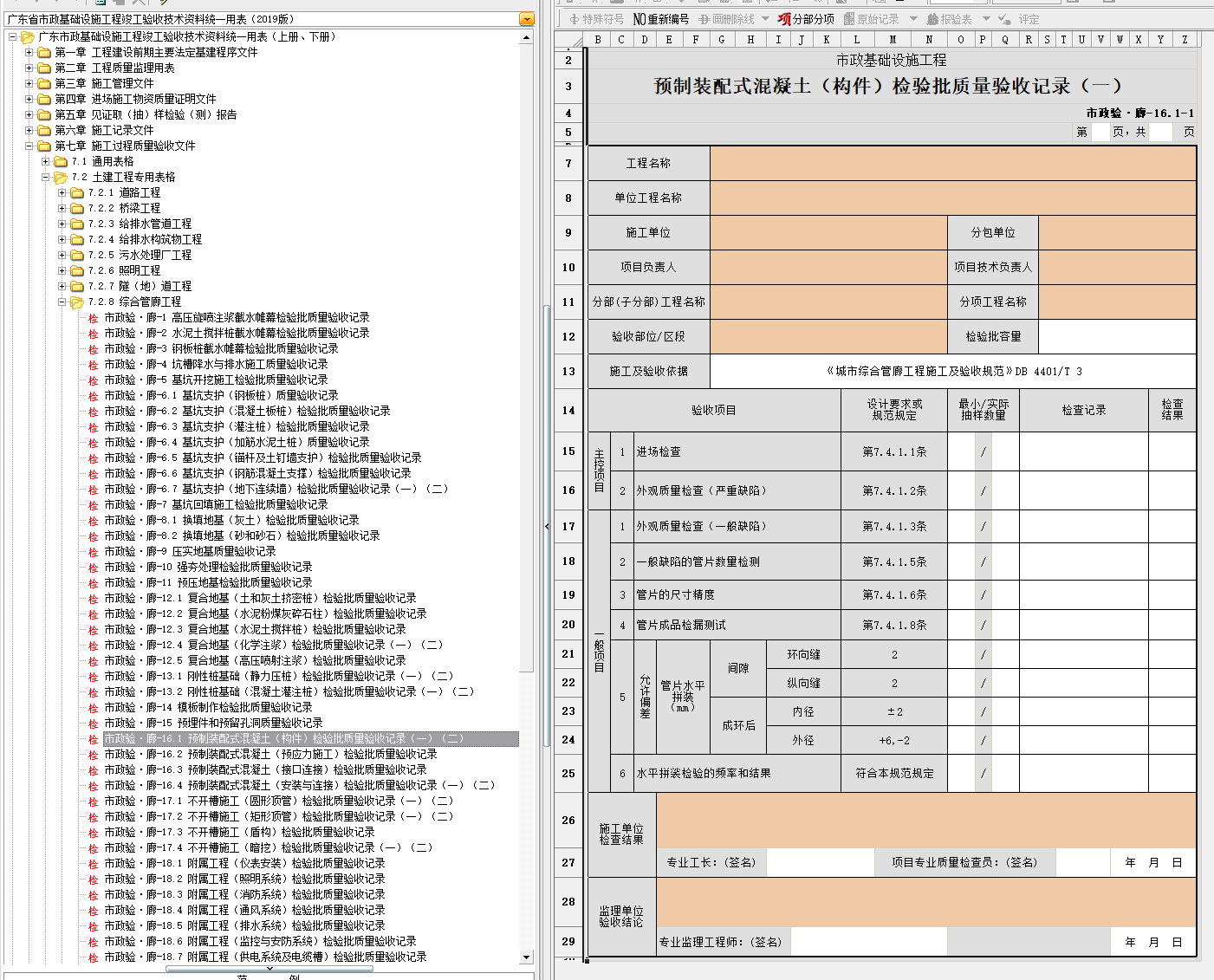Click the folder icon of 第三章 施工管理文件
The image size is (1214, 980).
[44, 83]
